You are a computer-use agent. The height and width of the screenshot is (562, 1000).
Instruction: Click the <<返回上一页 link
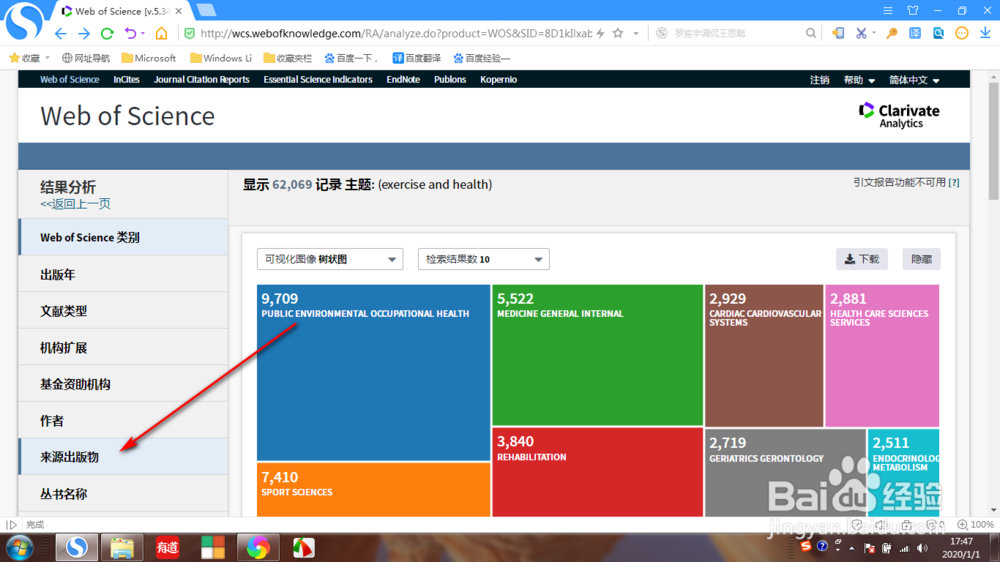[75, 204]
